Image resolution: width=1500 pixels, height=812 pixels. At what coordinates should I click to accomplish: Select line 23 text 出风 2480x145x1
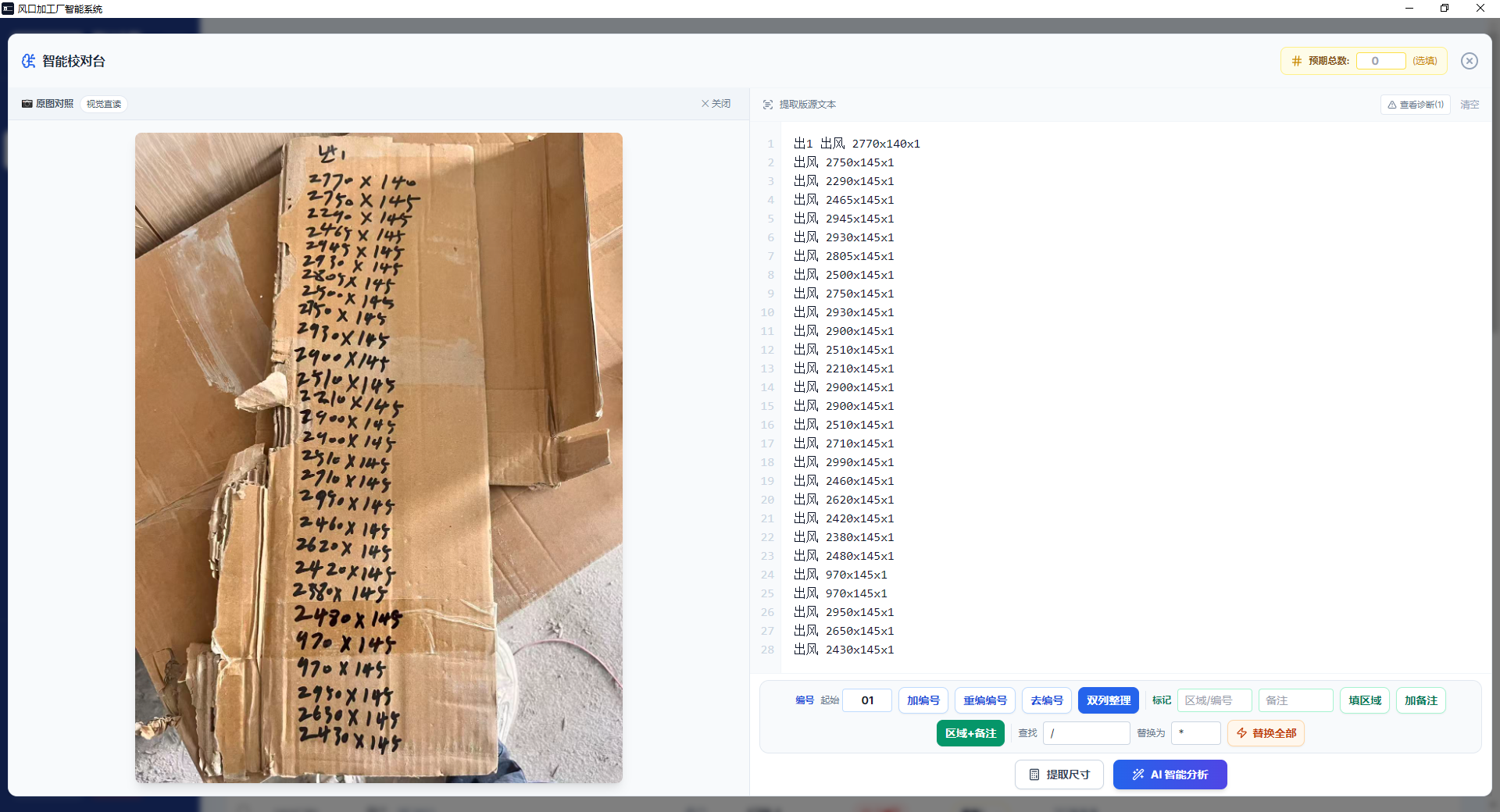coord(844,556)
